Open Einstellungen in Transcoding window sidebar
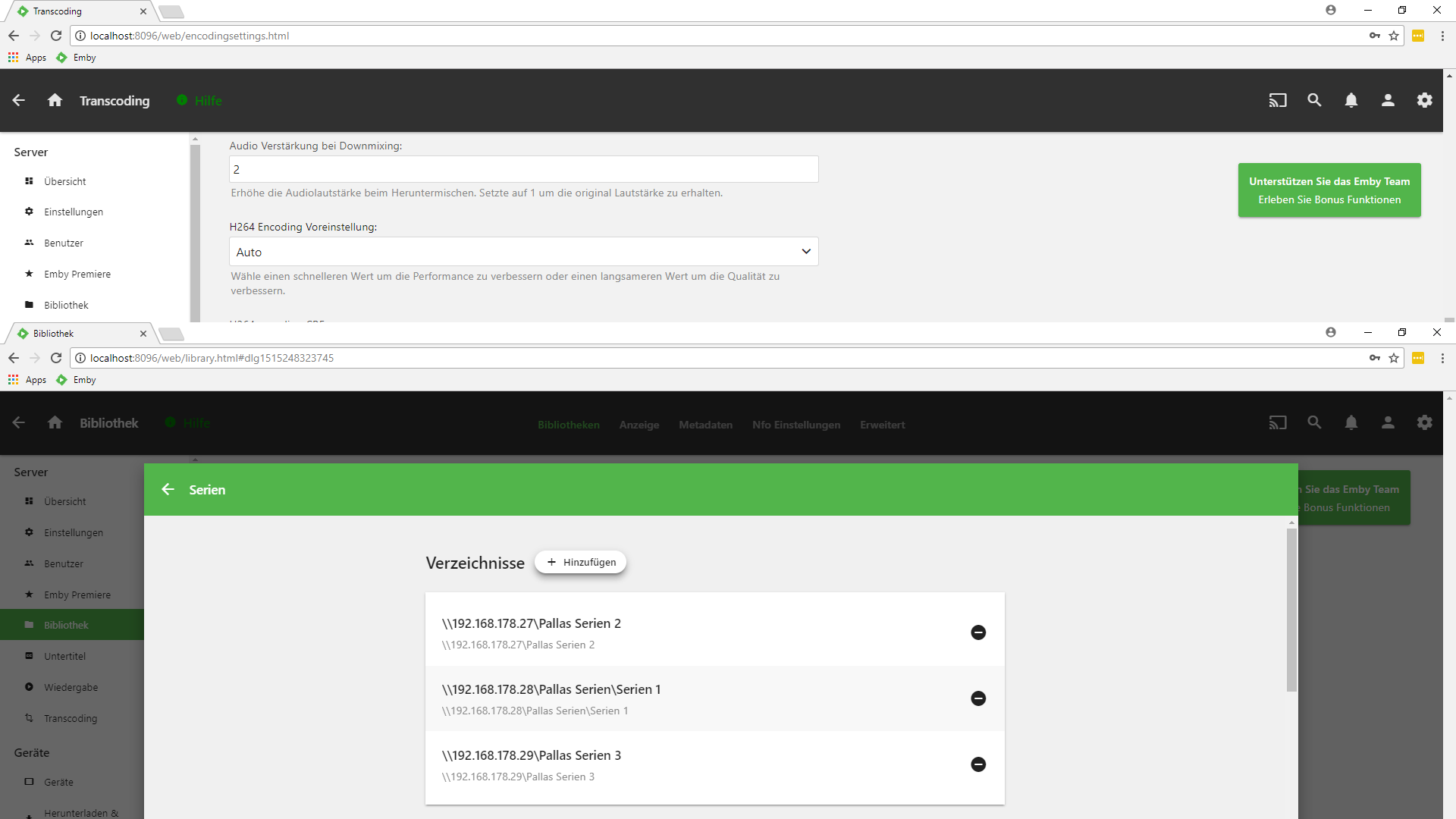The height and width of the screenshot is (819, 1456). [x=74, y=212]
